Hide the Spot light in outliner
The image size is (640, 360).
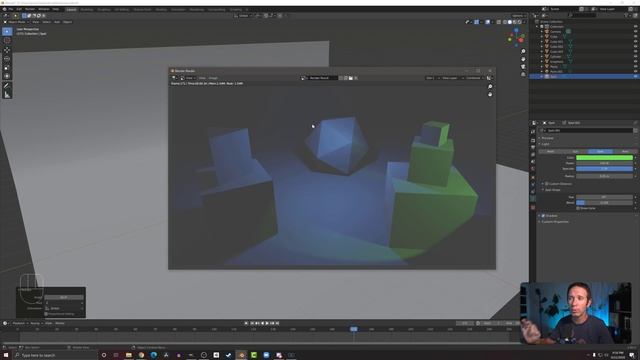tap(636, 76)
